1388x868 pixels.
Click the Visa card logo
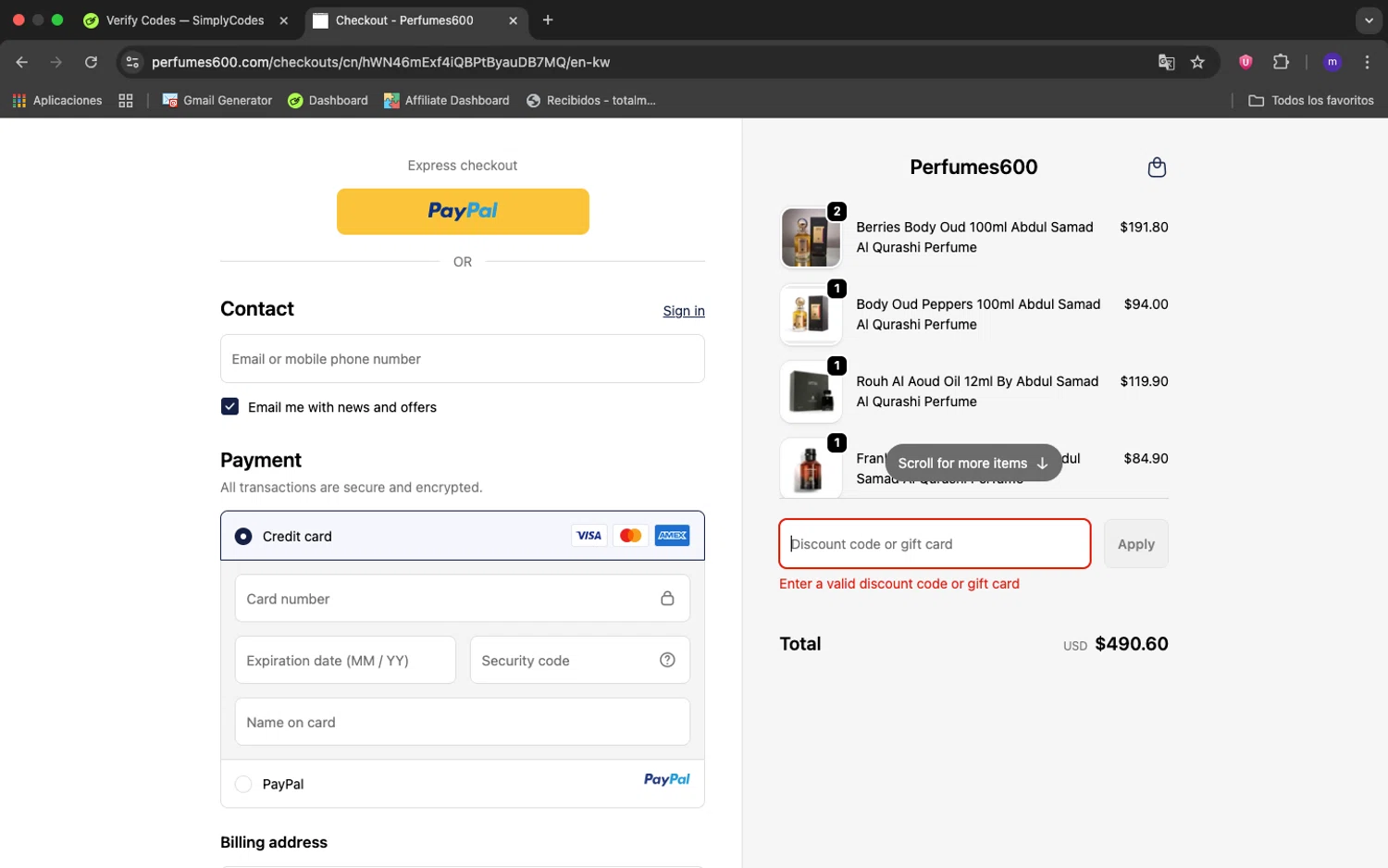coord(589,535)
